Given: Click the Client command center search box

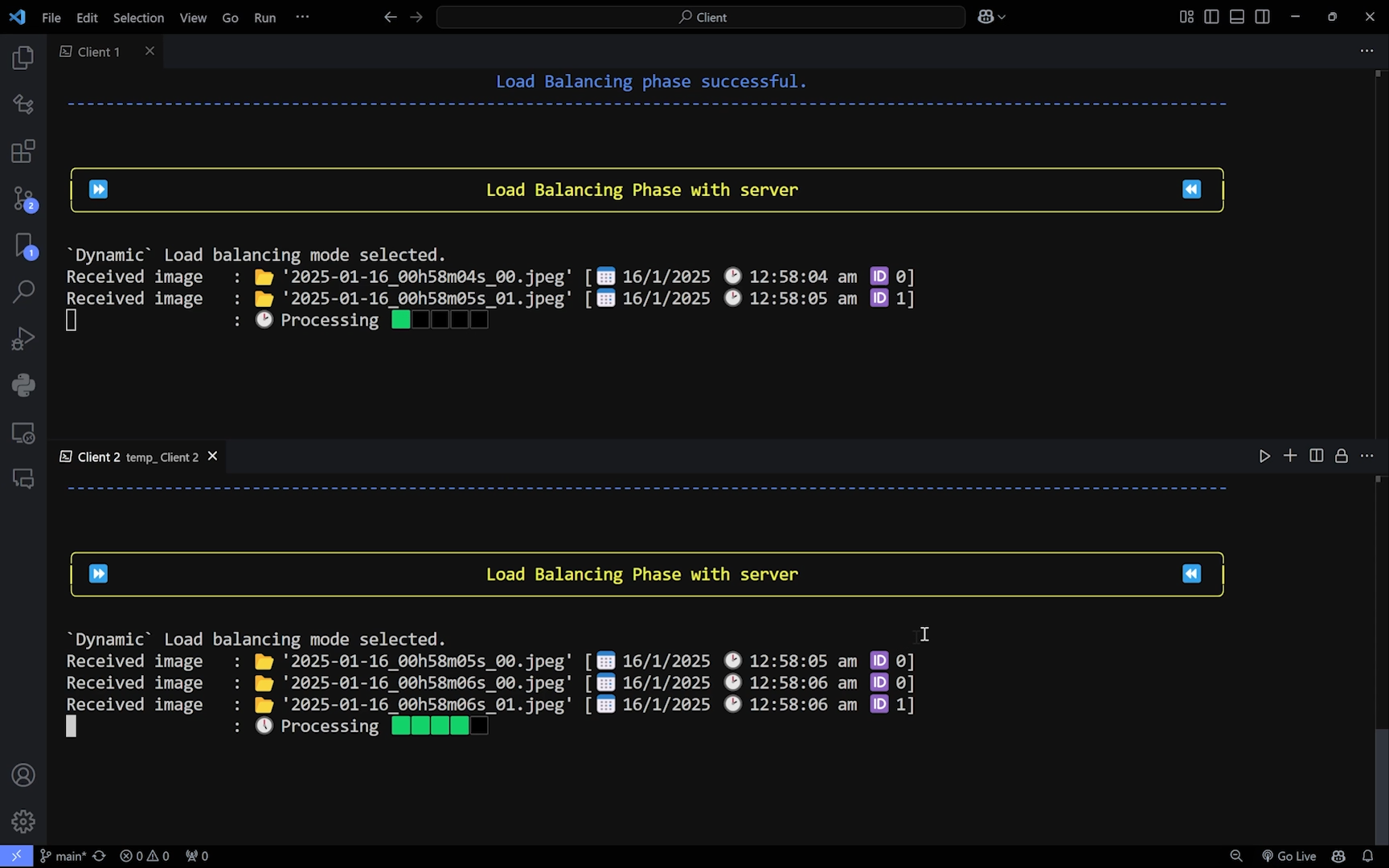Looking at the screenshot, I should point(701,17).
